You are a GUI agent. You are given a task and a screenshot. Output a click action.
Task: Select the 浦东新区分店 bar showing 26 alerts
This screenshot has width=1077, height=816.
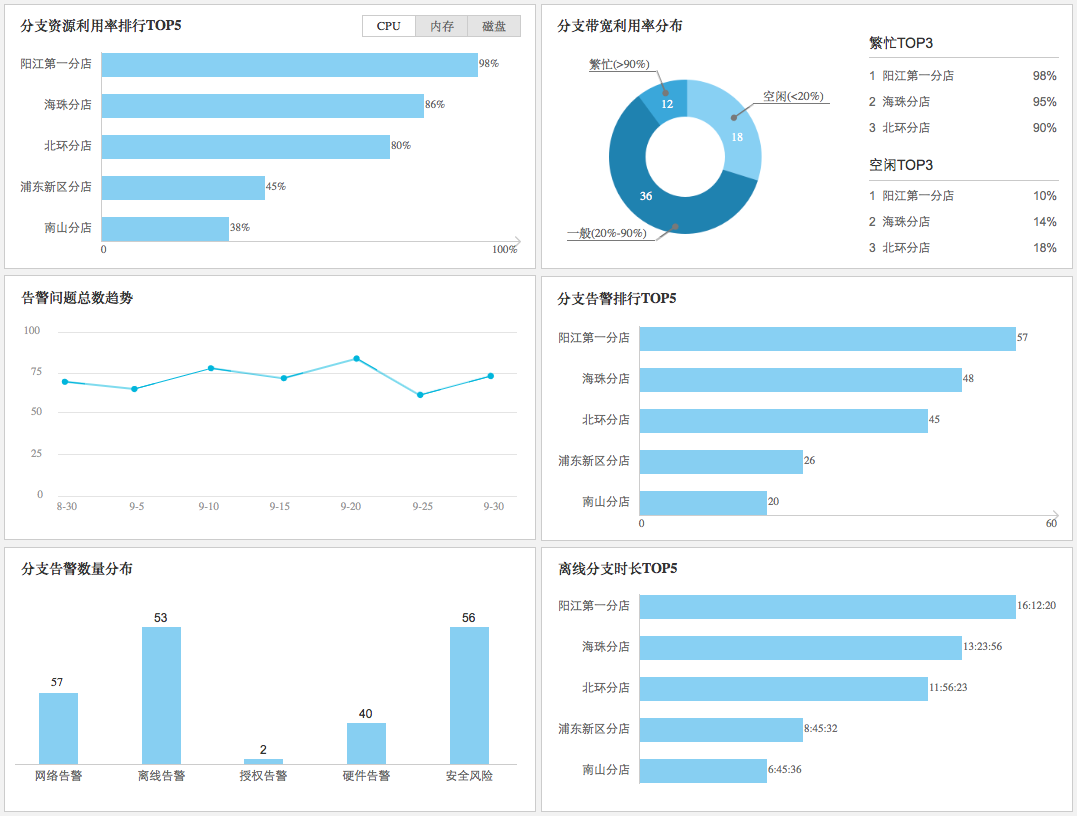click(x=721, y=462)
